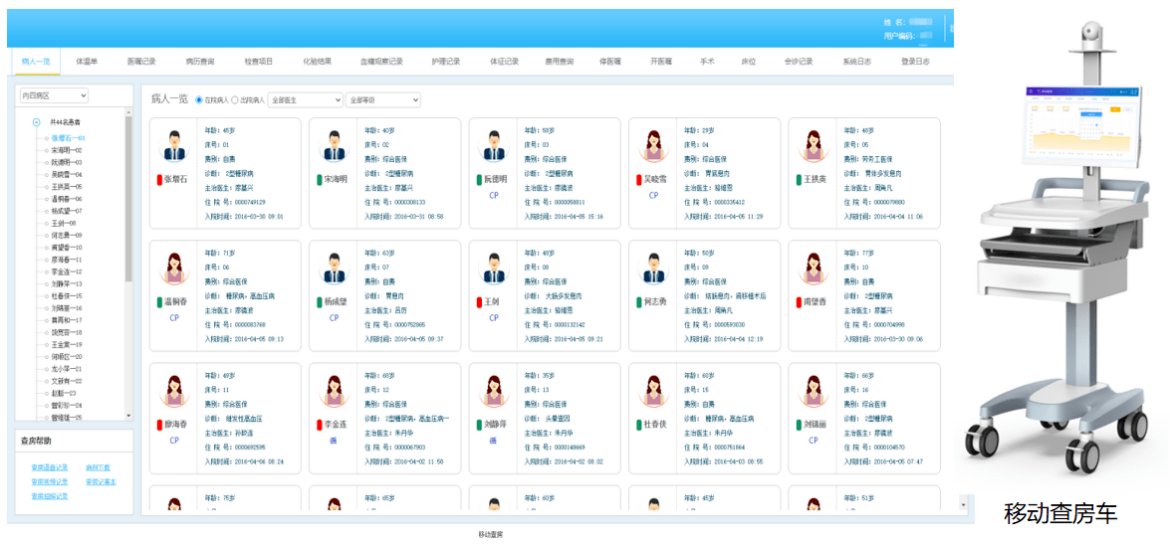
Task: Click the red status marker on bed 12 card
Action: point(319,425)
